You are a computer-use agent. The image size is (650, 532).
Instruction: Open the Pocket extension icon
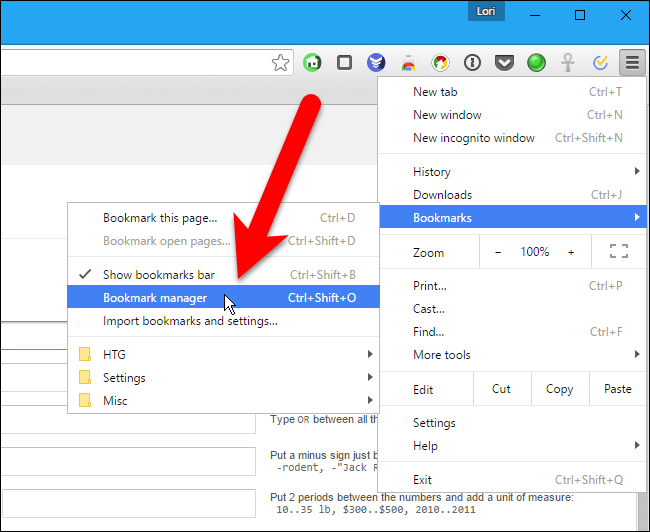[x=505, y=63]
